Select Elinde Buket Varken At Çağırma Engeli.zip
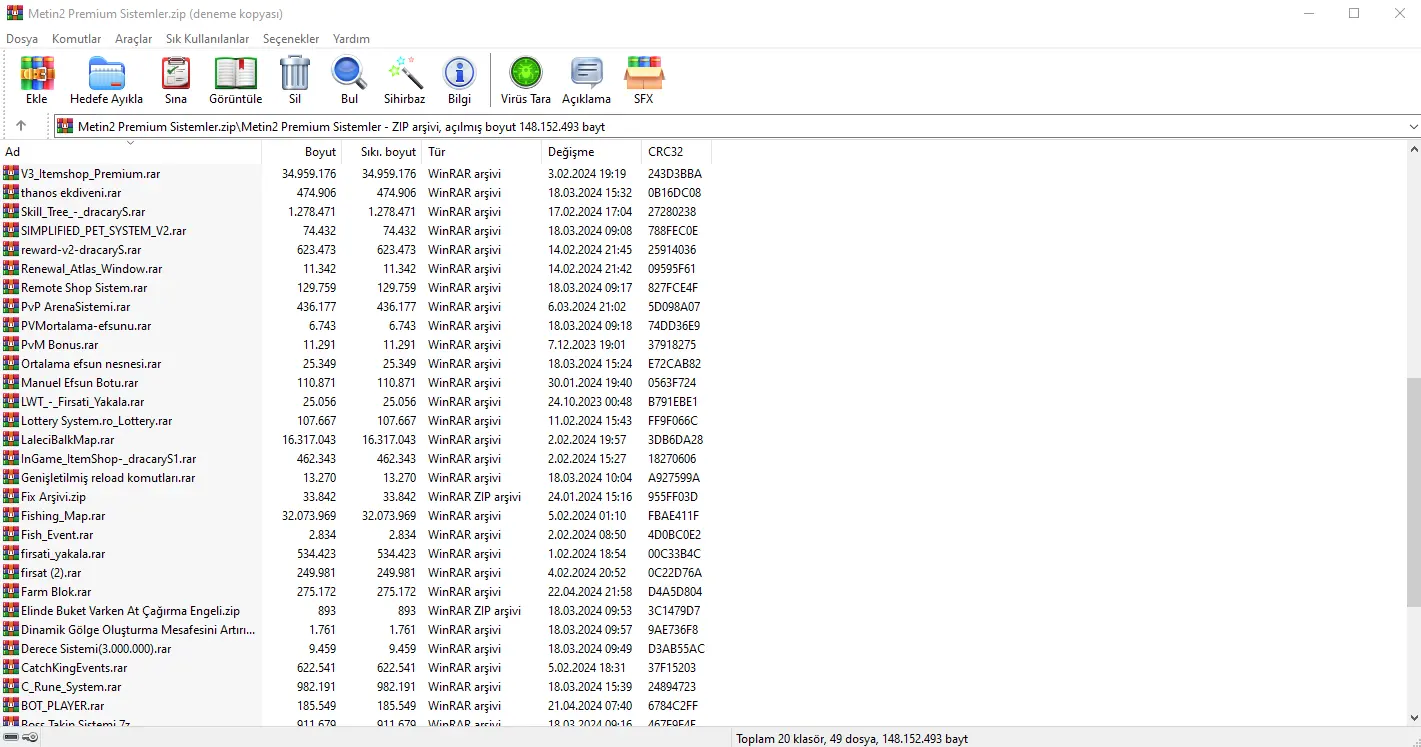Screen dimensions: 1421x747 click(131, 610)
